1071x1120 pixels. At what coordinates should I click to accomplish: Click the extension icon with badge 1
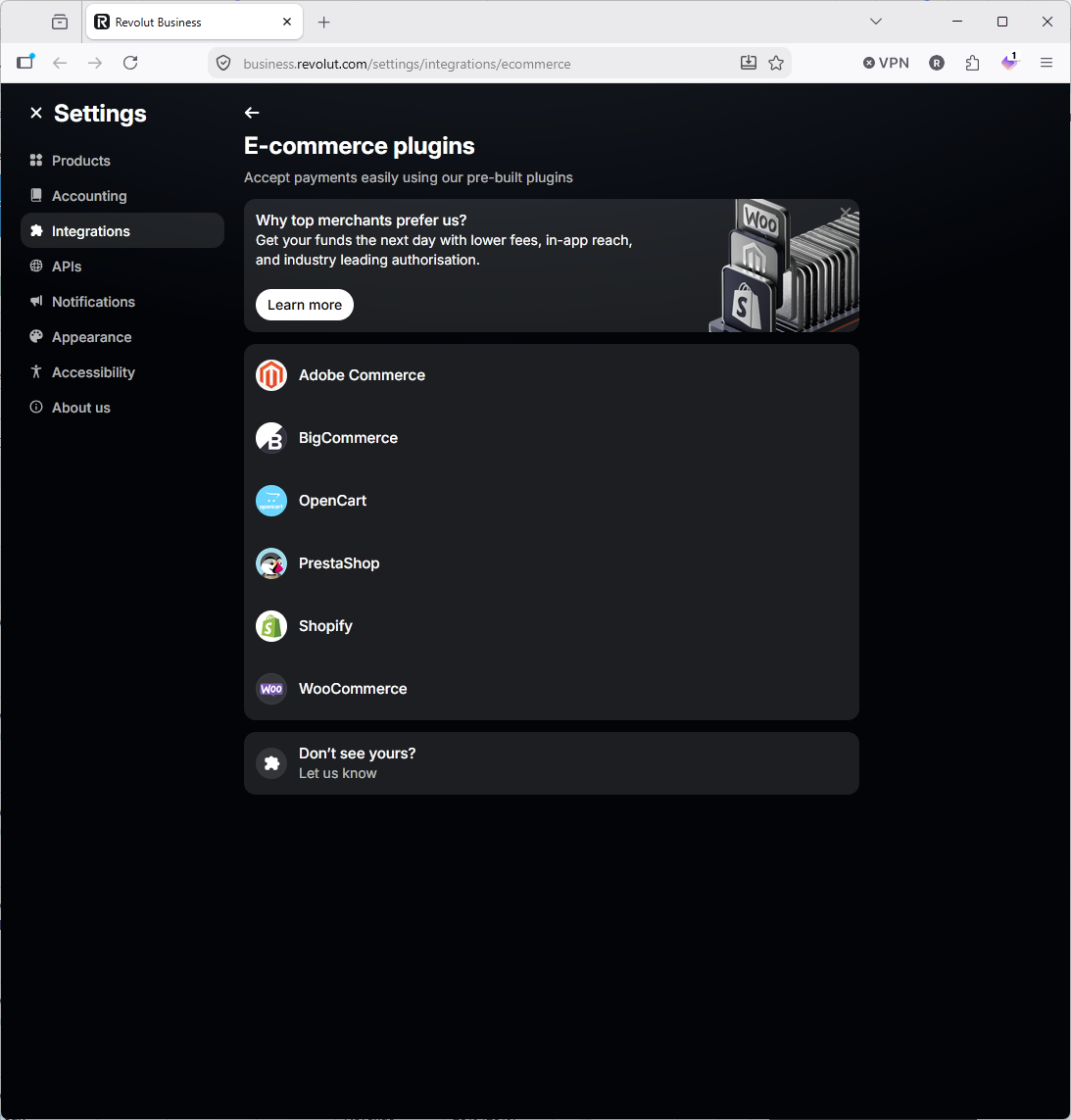pyautogui.click(x=1009, y=62)
